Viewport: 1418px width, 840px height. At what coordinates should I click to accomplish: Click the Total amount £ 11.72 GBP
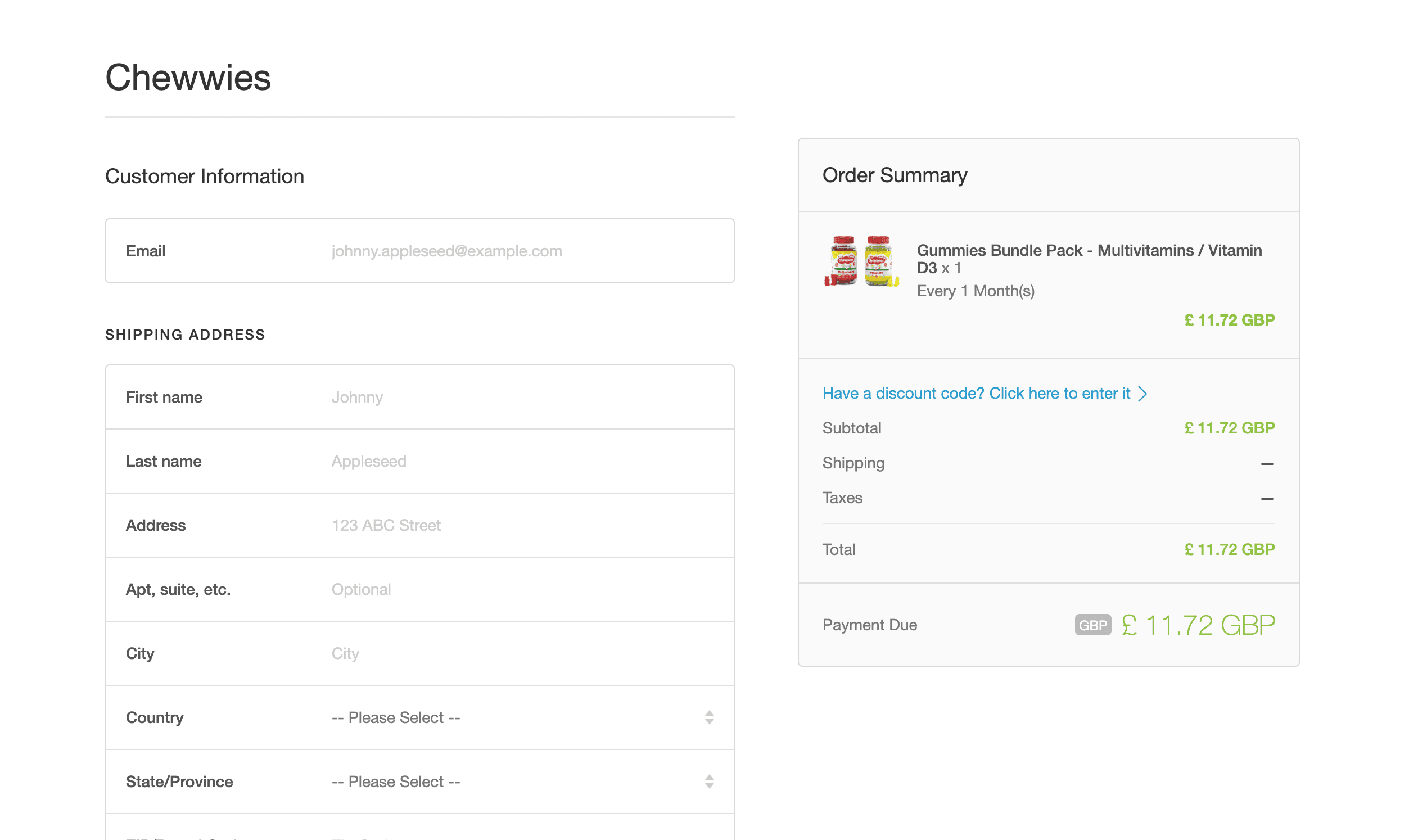[1229, 549]
